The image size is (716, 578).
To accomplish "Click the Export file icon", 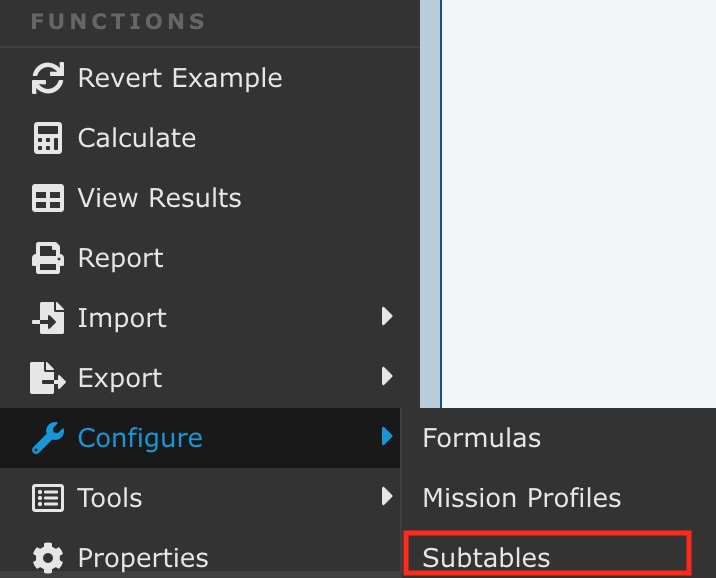I will [x=48, y=379].
